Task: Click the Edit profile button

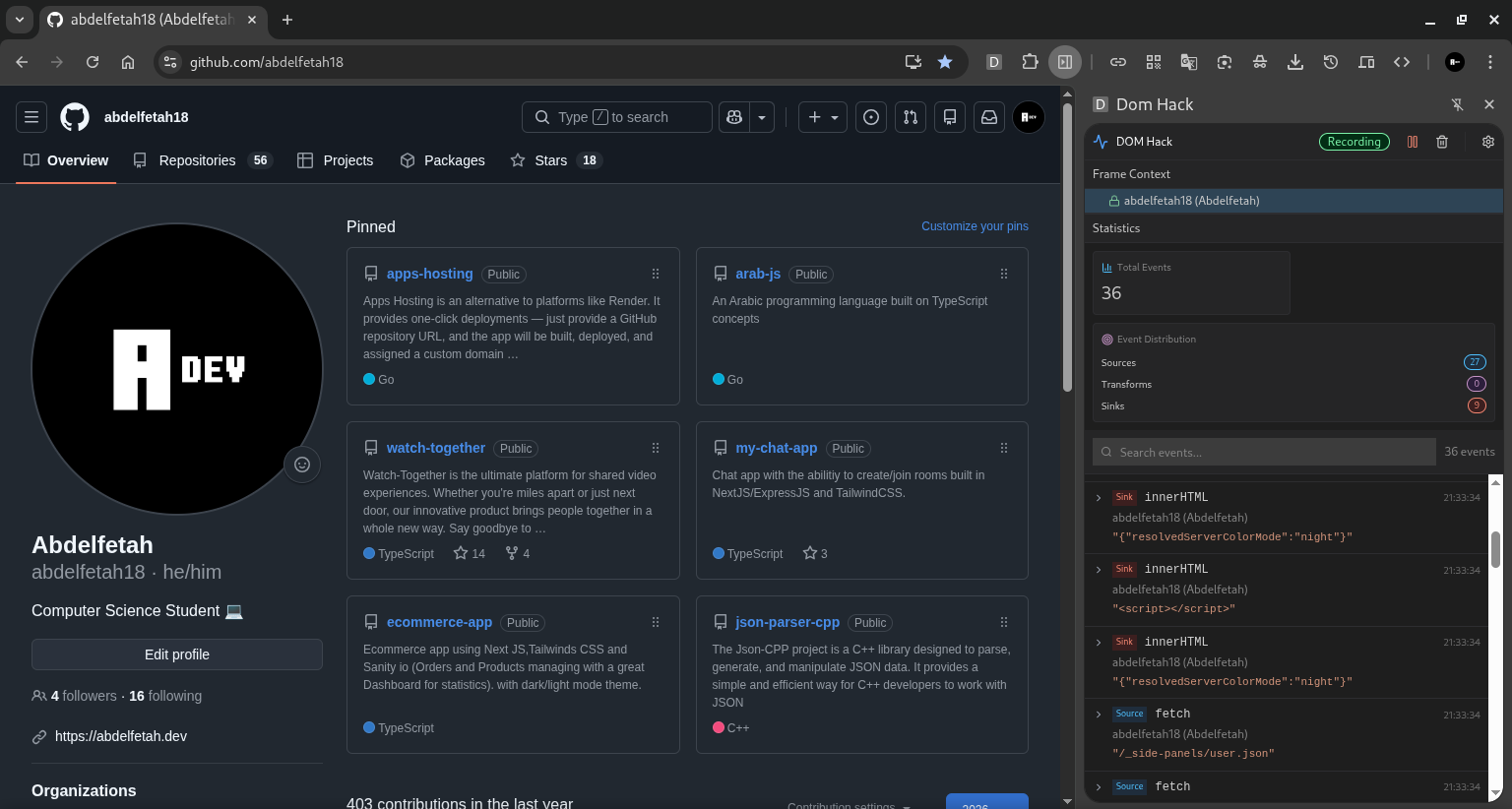Action: point(177,654)
